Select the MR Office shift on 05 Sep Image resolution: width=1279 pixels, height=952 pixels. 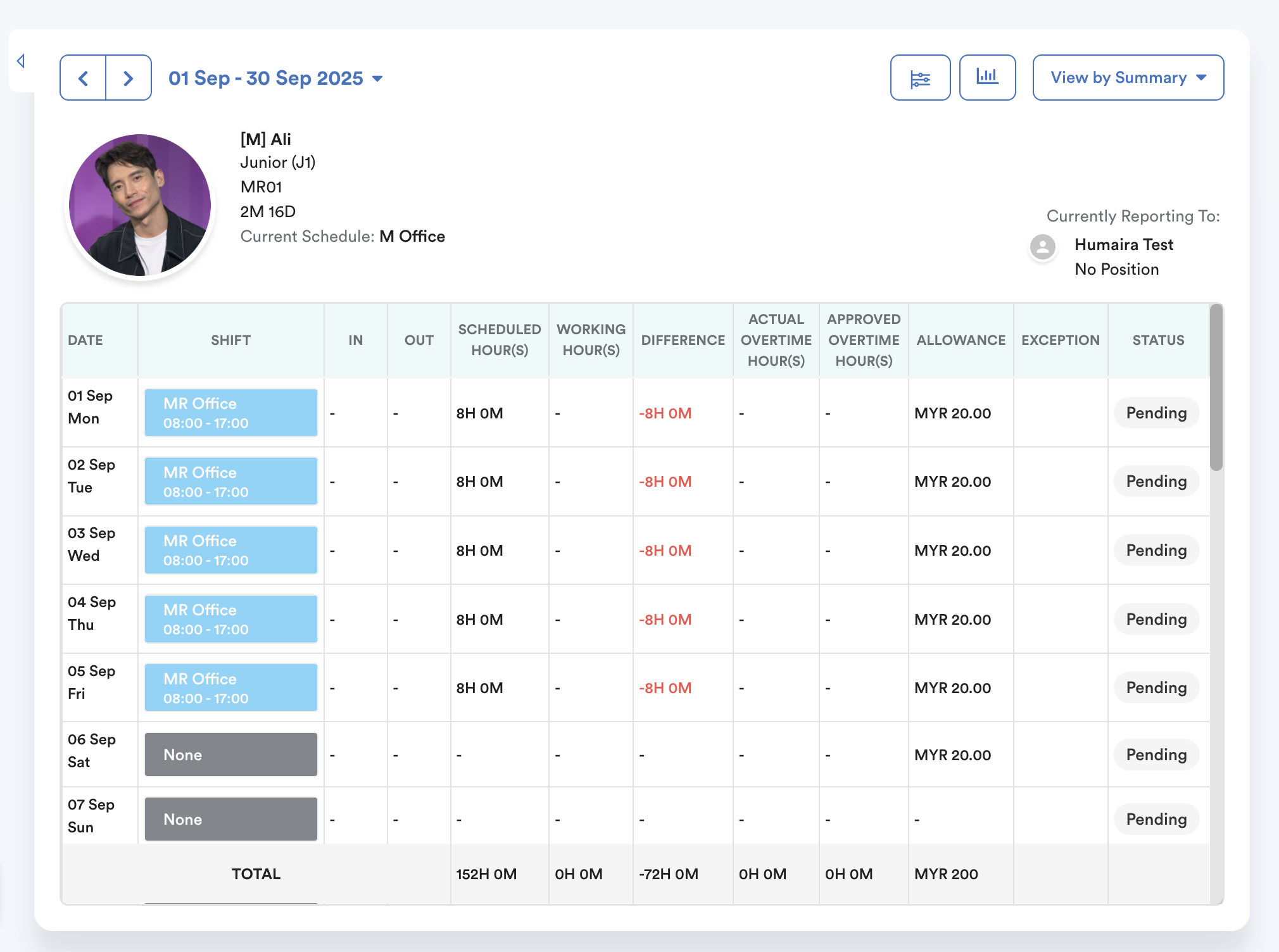[x=231, y=688]
